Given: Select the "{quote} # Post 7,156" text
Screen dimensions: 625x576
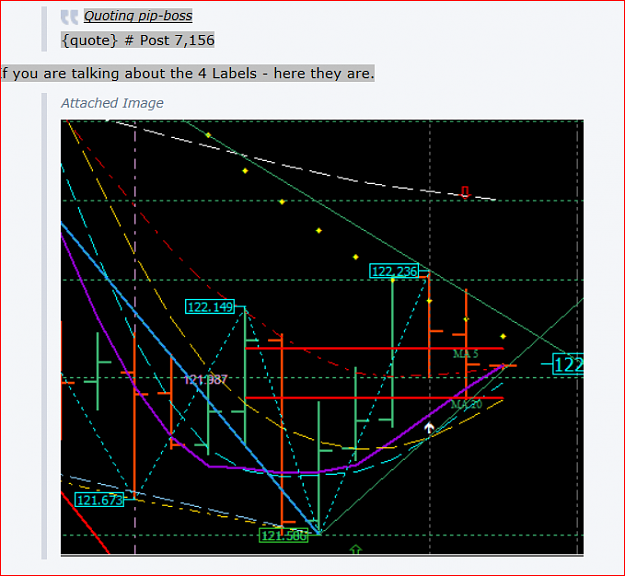Looking at the screenshot, I should [x=138, y=40].
